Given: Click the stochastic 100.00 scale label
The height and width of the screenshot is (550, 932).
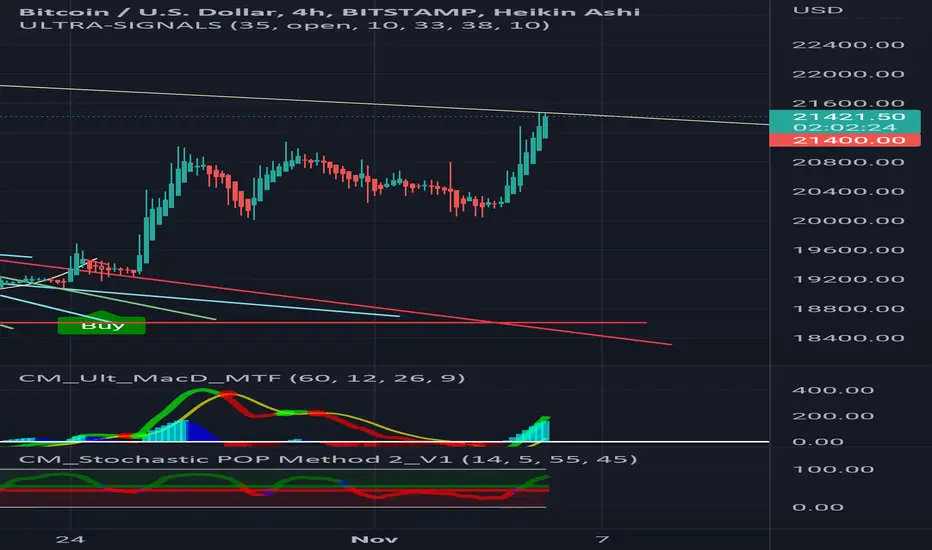Looking at the screenshot, I should point(833,470).
